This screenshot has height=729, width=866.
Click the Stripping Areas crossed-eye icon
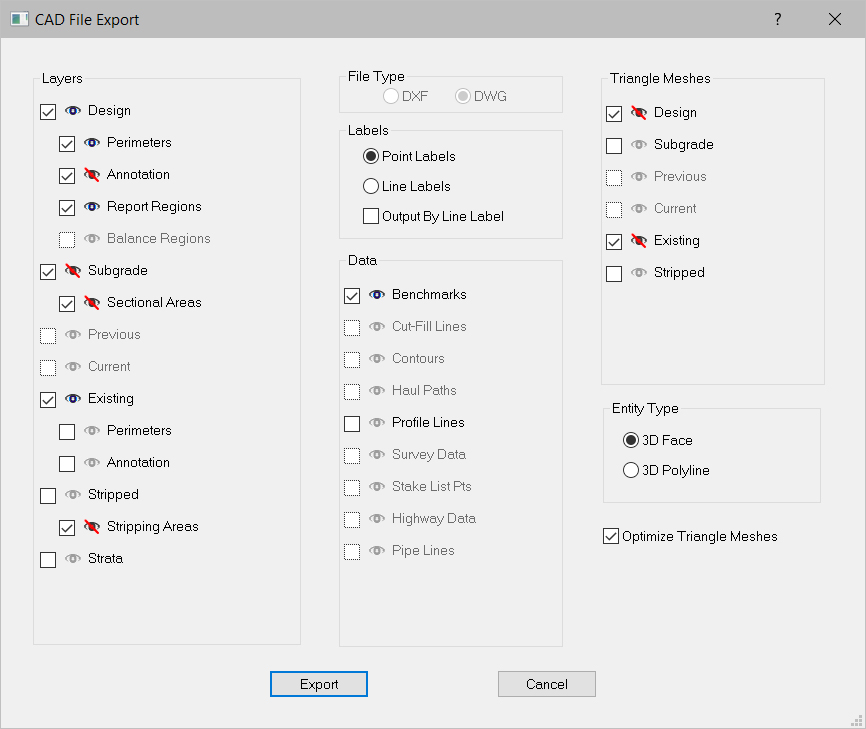tap(92, 527)
